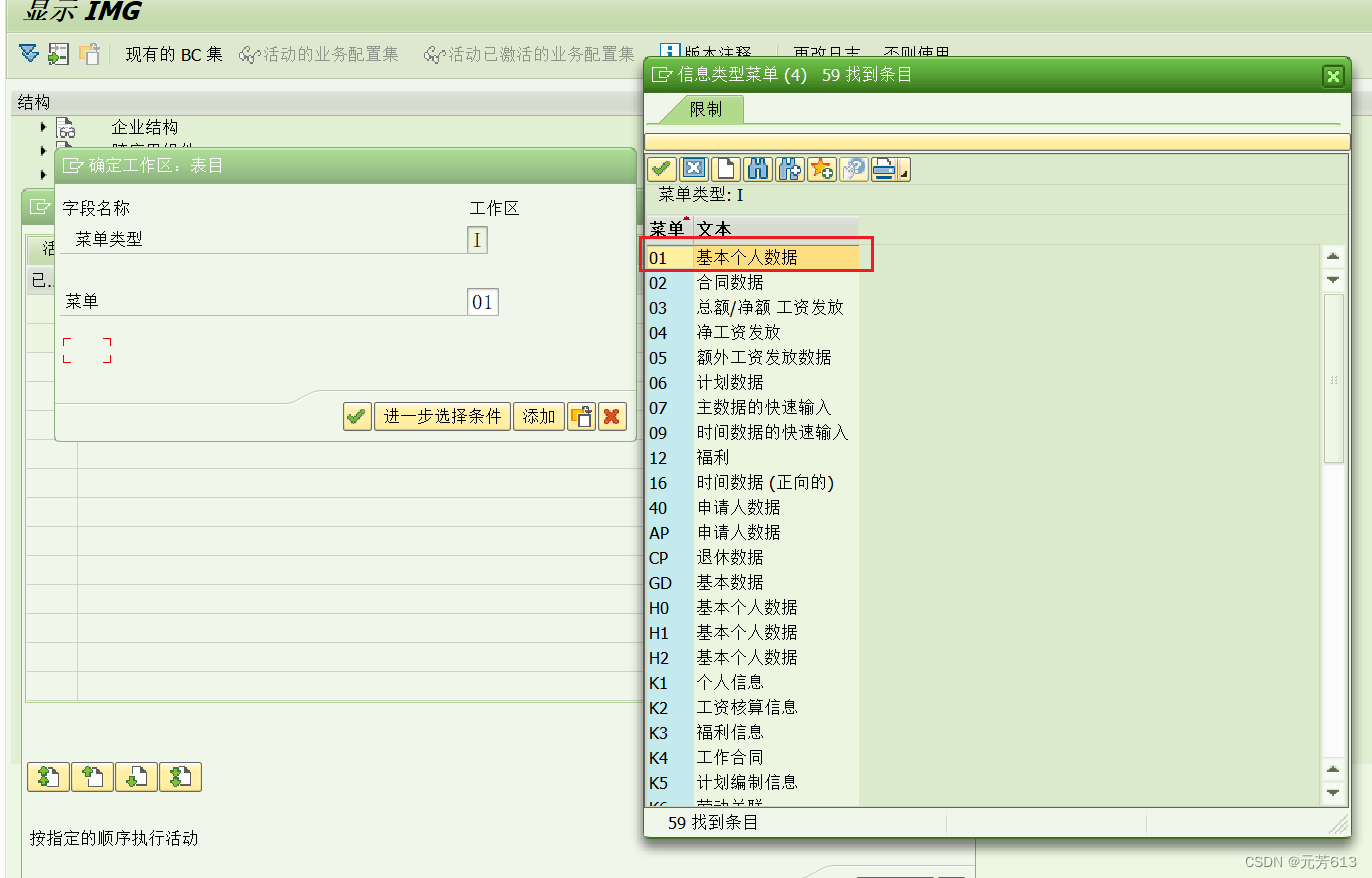Image resolution: width=1372 pixels, height=878 pixels.
Task: Select row K3 福利信息
Action: click(752, 733)
